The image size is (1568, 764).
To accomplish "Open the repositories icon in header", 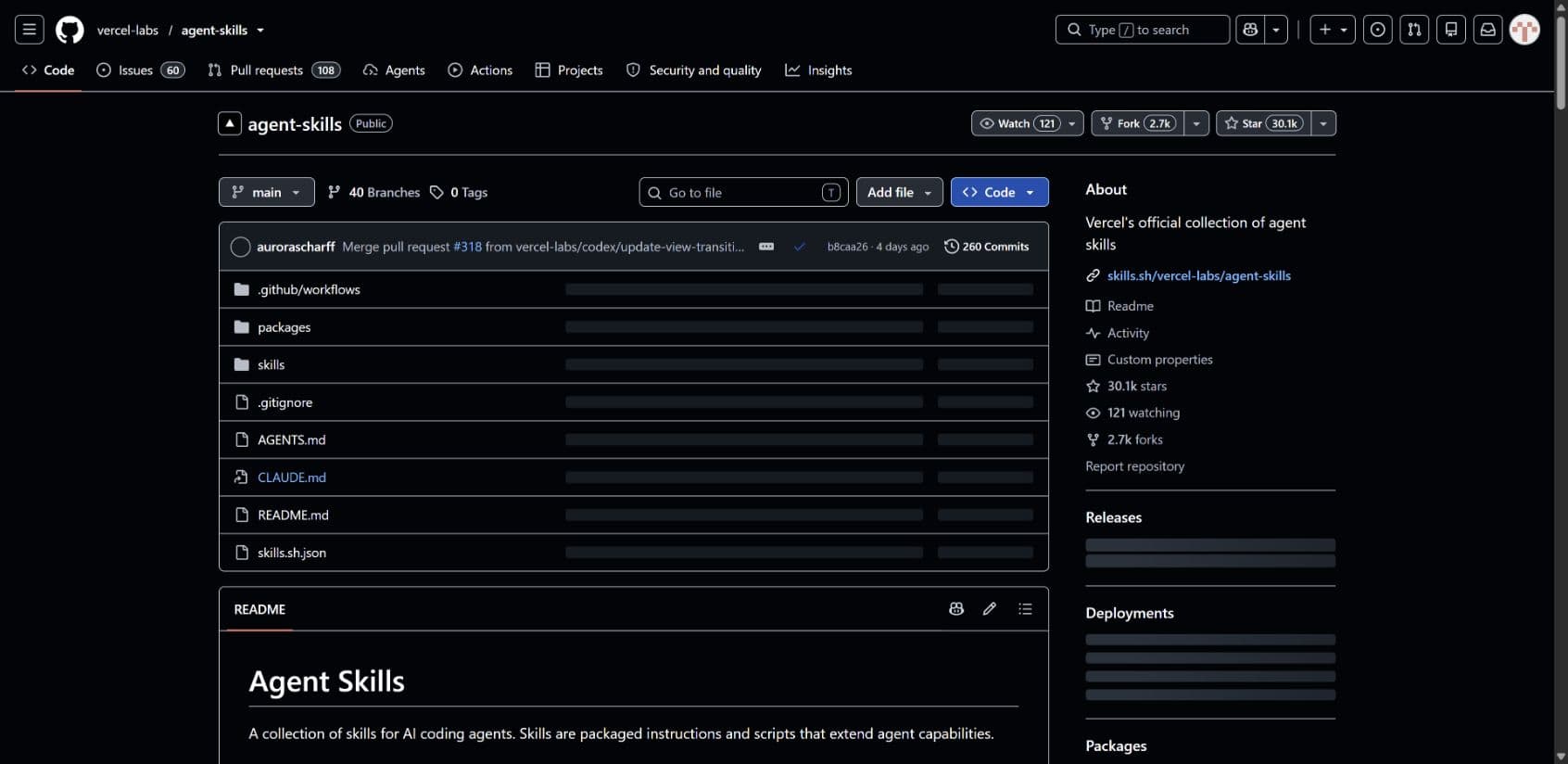I will 1451,30.
